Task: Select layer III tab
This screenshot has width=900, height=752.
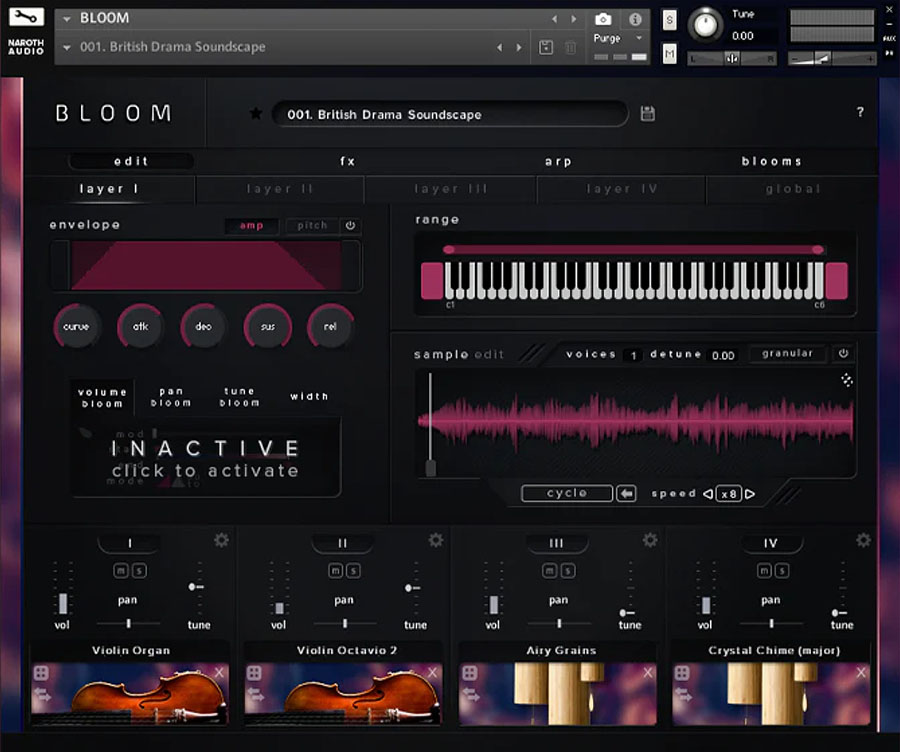Action: pos(451,189)
